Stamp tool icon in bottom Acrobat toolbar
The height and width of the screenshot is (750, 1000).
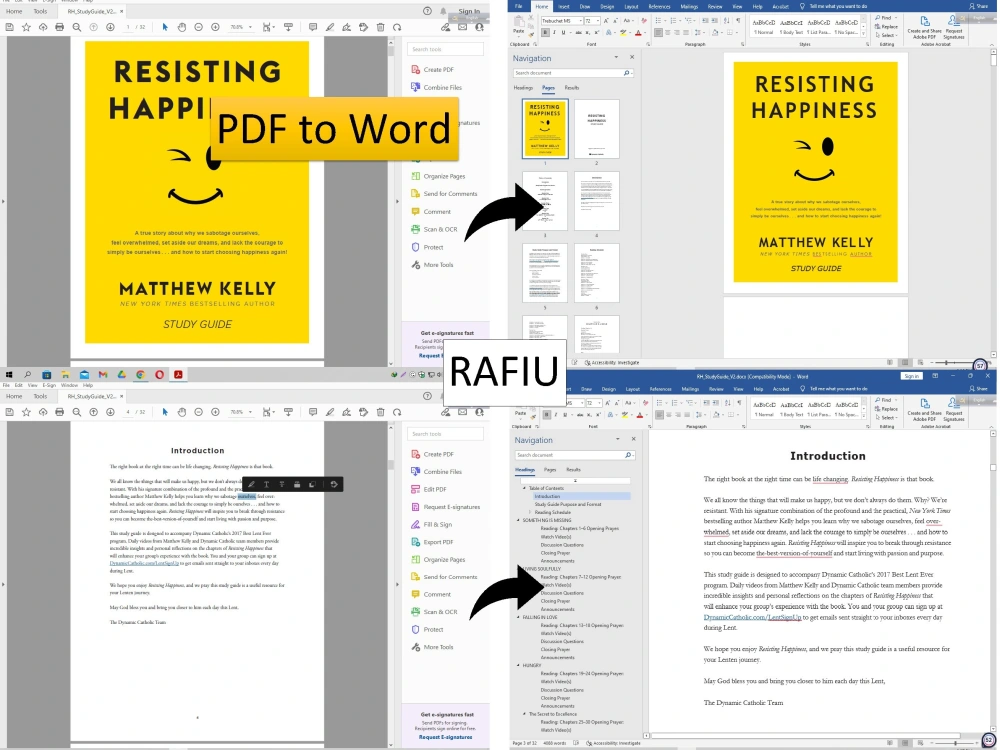(364, 412)
